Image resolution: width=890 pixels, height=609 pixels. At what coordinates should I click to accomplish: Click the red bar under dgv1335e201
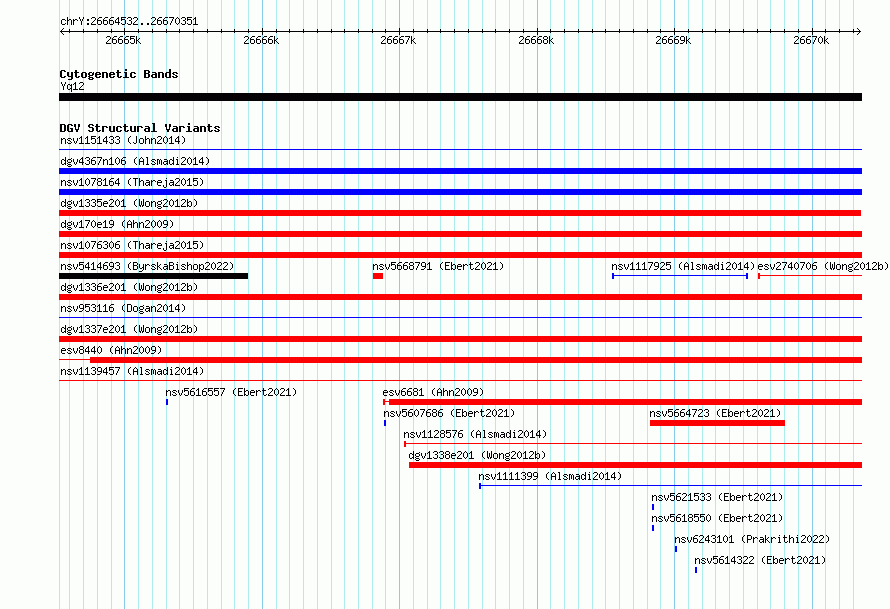pos(460,213)
